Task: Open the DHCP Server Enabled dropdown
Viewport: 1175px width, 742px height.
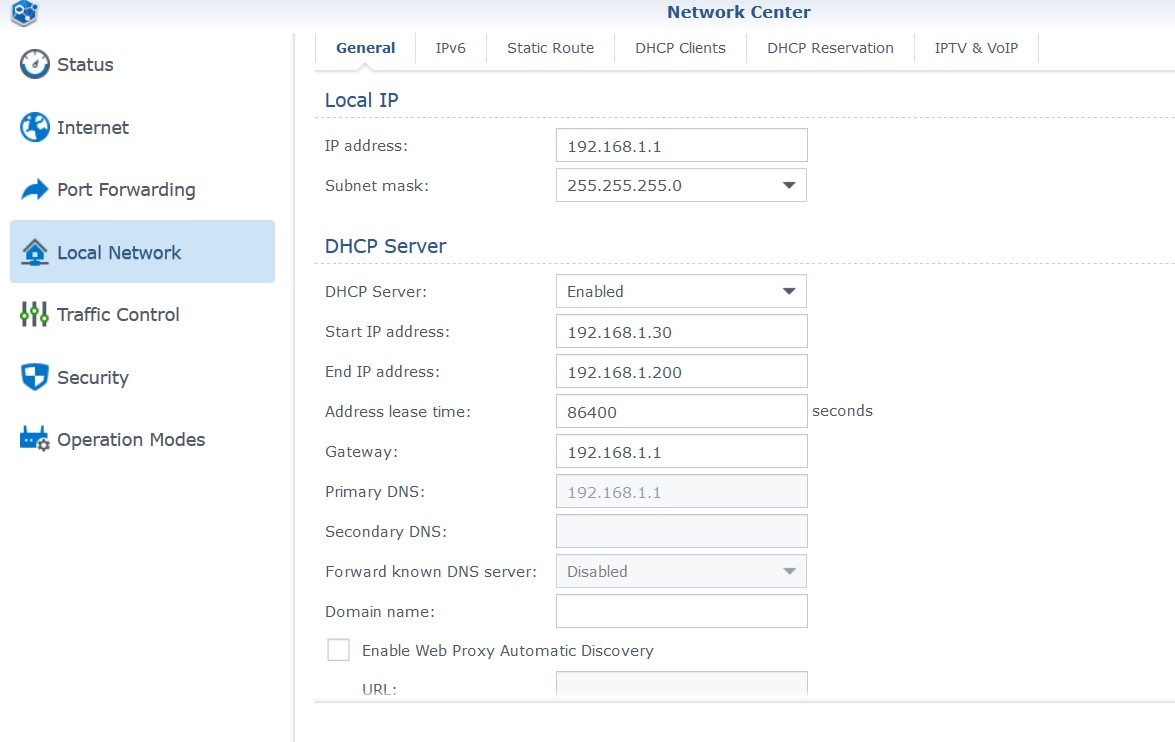Action: click(x=681, y=292)
